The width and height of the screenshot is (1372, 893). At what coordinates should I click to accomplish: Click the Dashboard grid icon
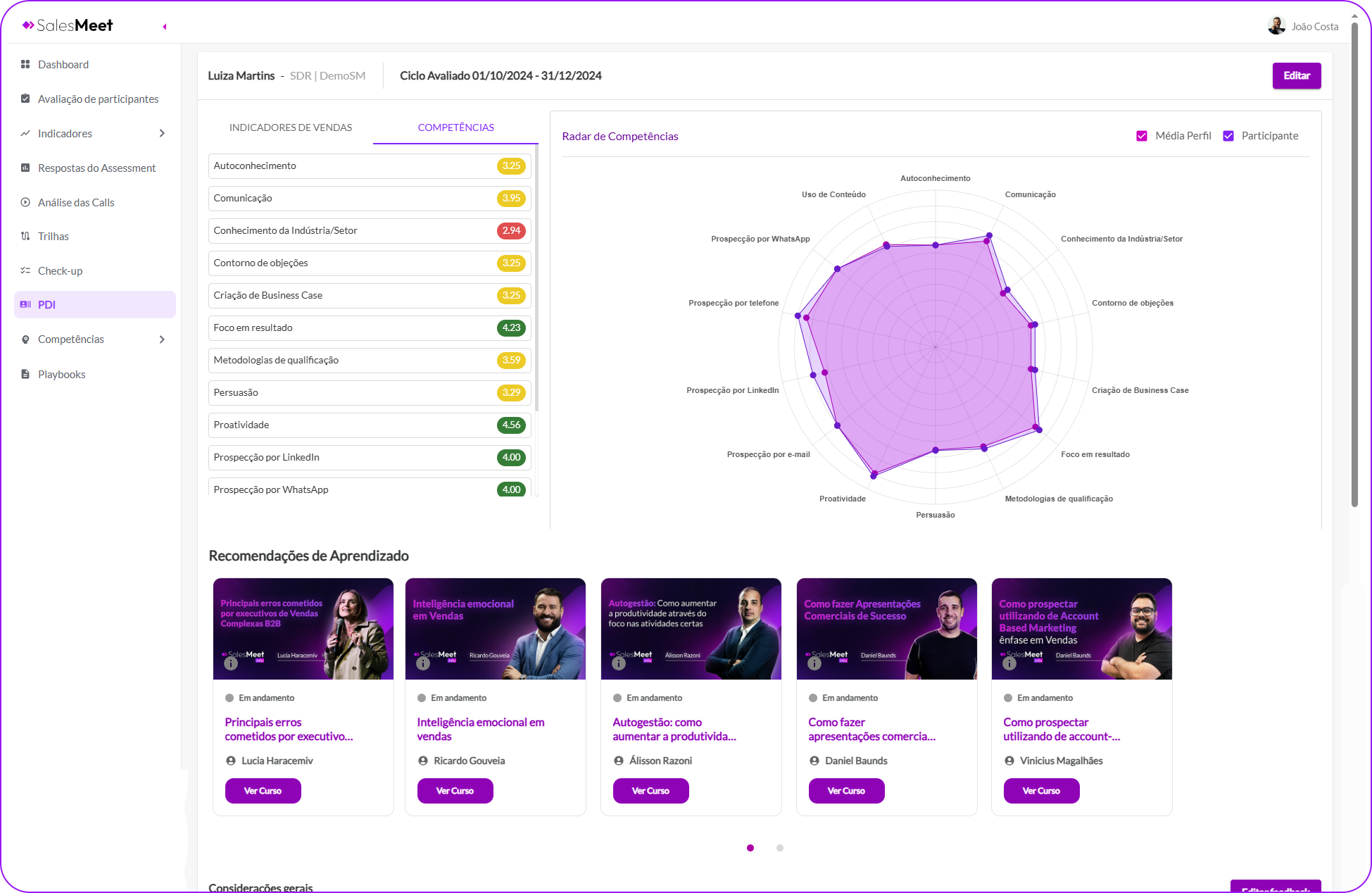coord(25,64)
